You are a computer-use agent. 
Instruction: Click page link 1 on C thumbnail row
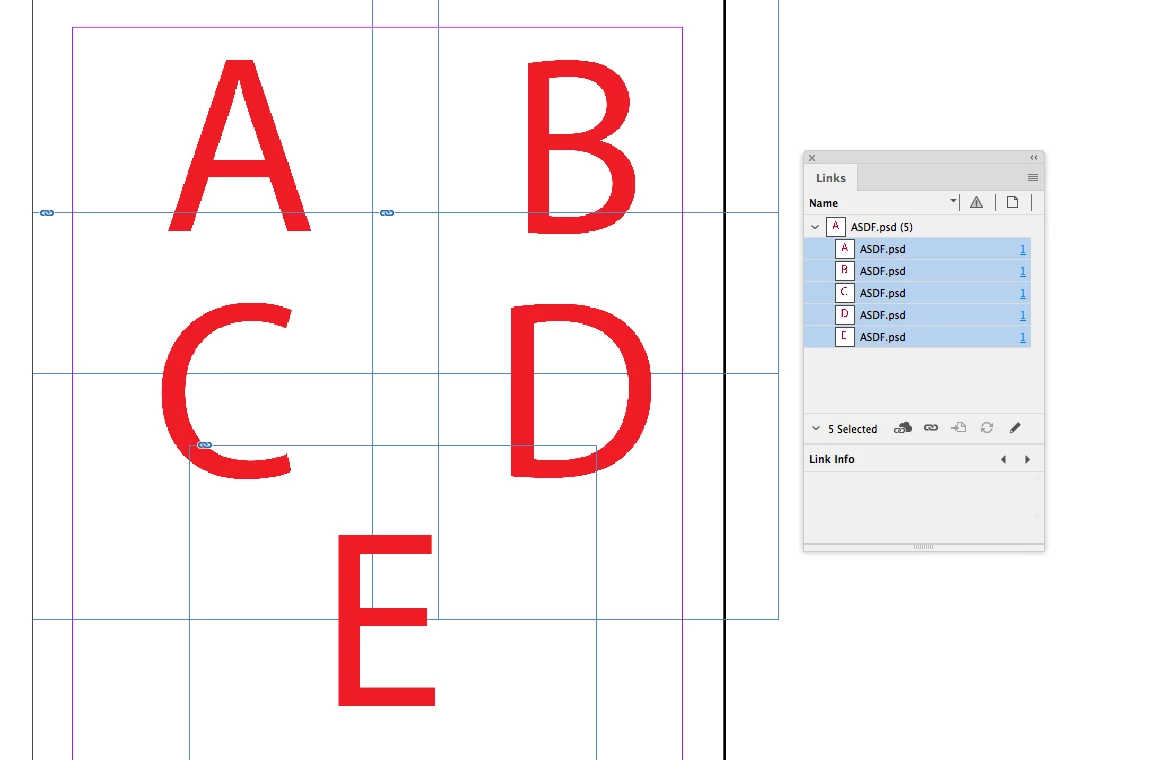tap(1022, 294)
